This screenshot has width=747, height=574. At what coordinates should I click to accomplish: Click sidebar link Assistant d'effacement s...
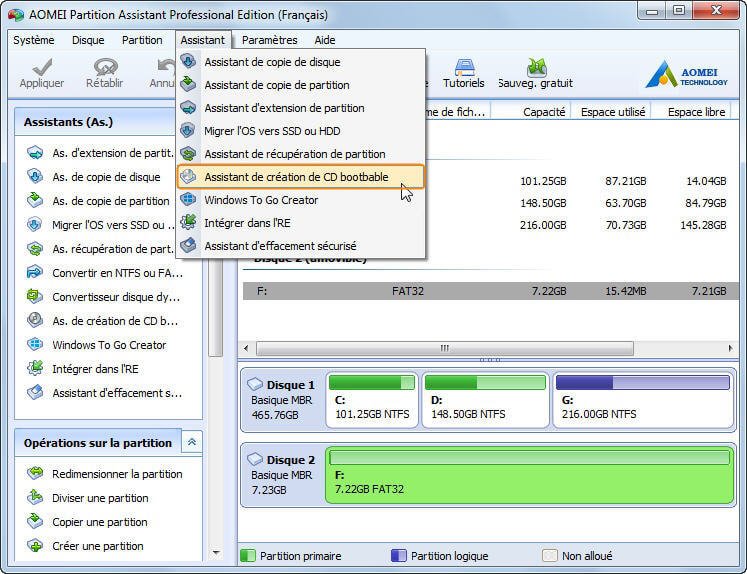point(117,393)
